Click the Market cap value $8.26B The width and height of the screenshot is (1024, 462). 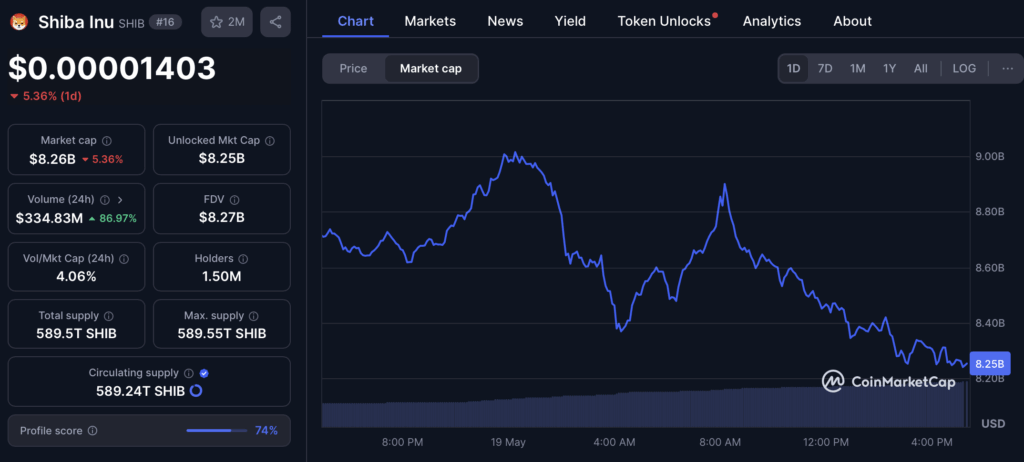53,159
